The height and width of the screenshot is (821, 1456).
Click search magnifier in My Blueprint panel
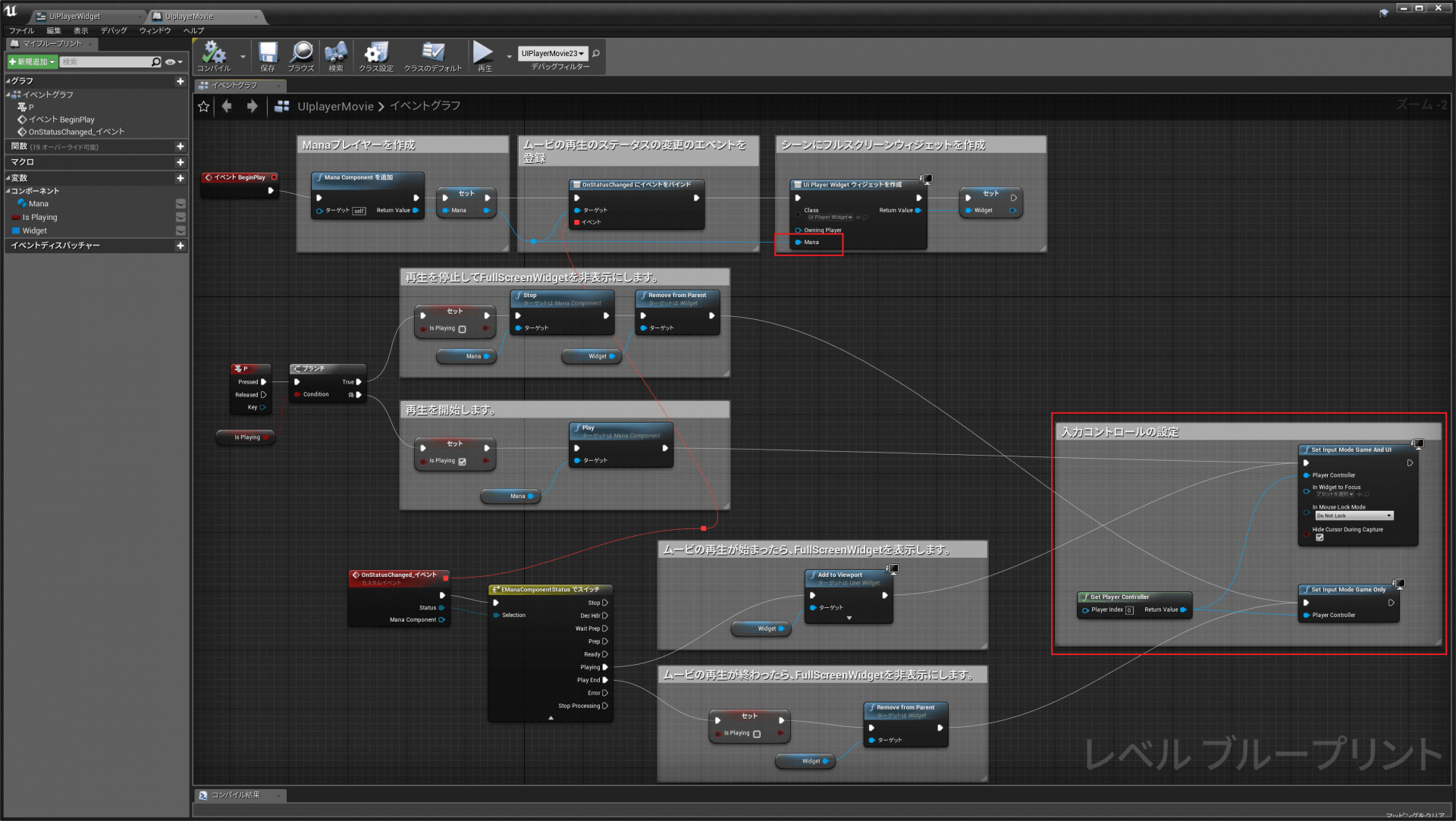pyautogui.click(x=156, y=62)
